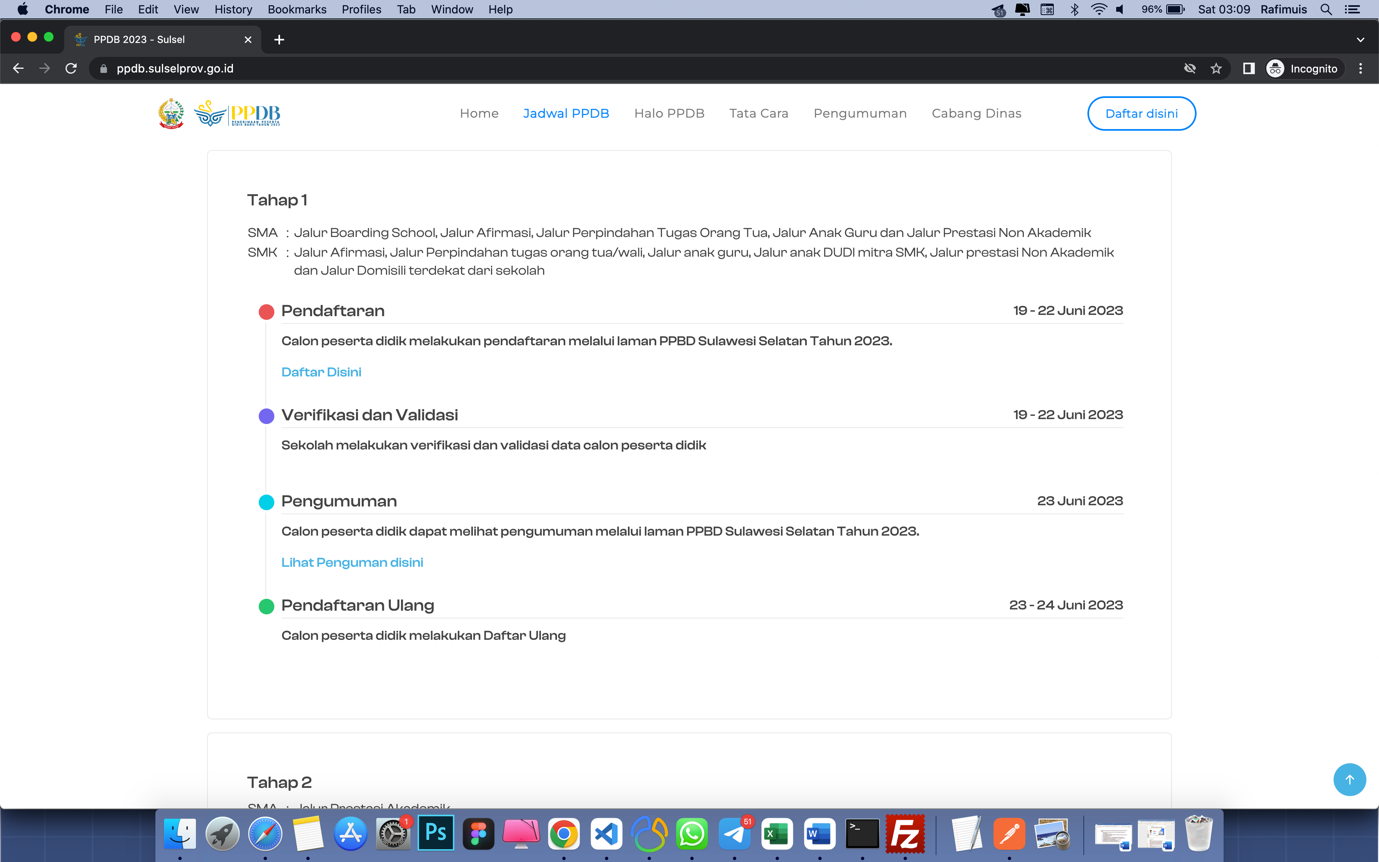Launch Figma from the dock
The width and height of the screenshot is (1379, 862).
[x=478, y=833]
